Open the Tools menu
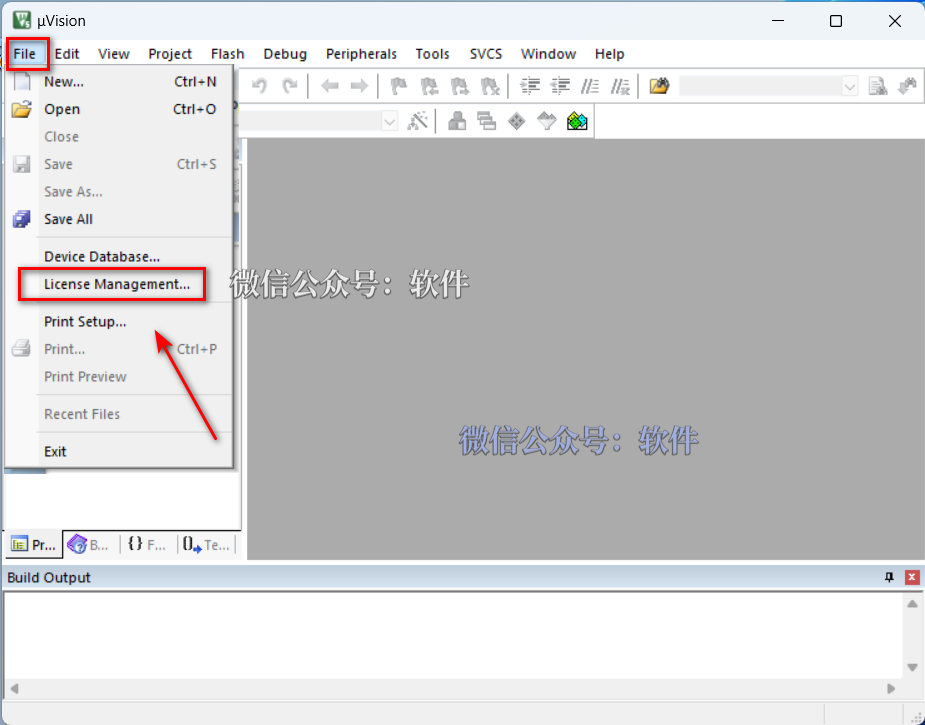 (432, 54)
